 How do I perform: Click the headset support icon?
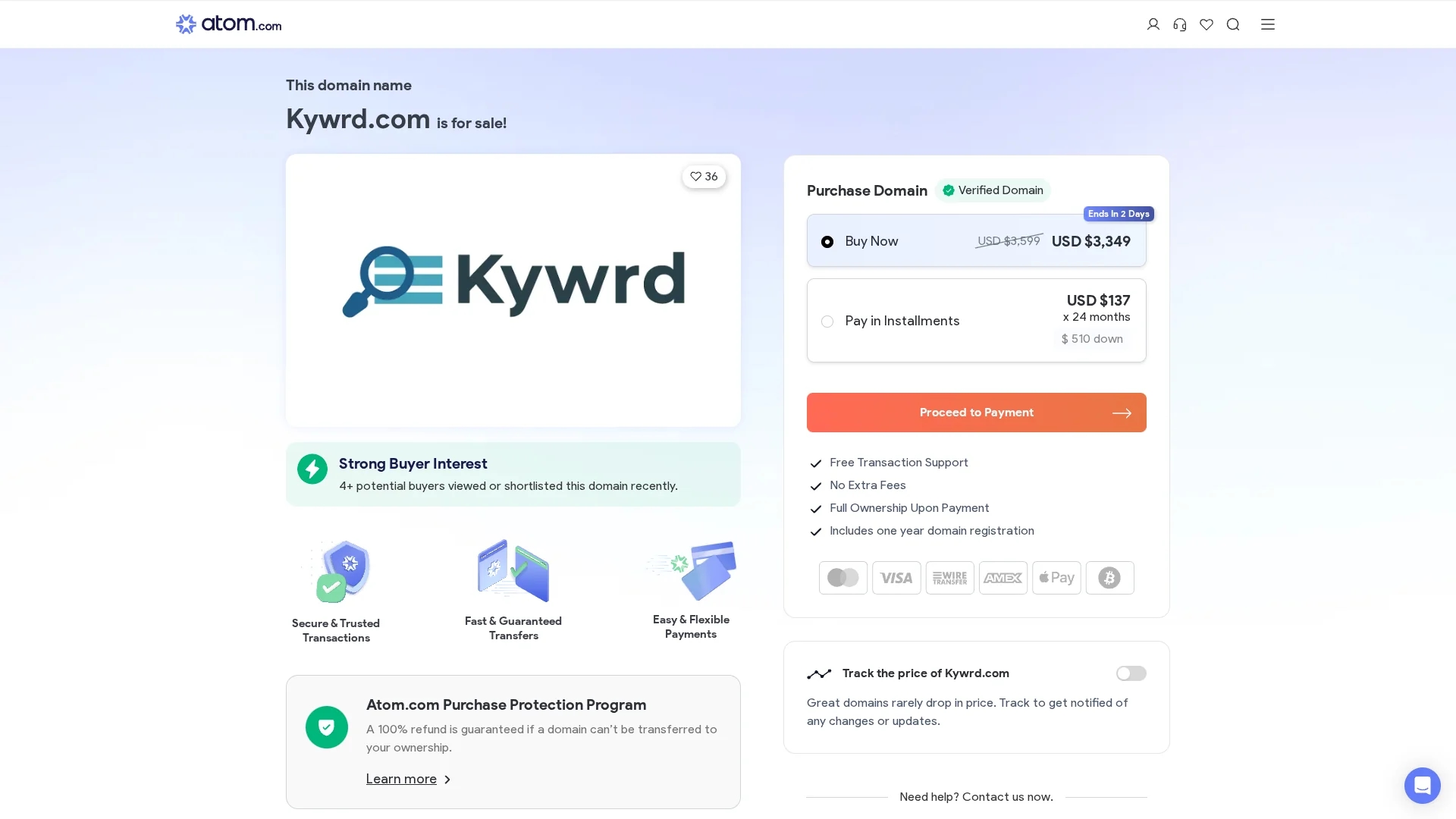(1180, 24)
